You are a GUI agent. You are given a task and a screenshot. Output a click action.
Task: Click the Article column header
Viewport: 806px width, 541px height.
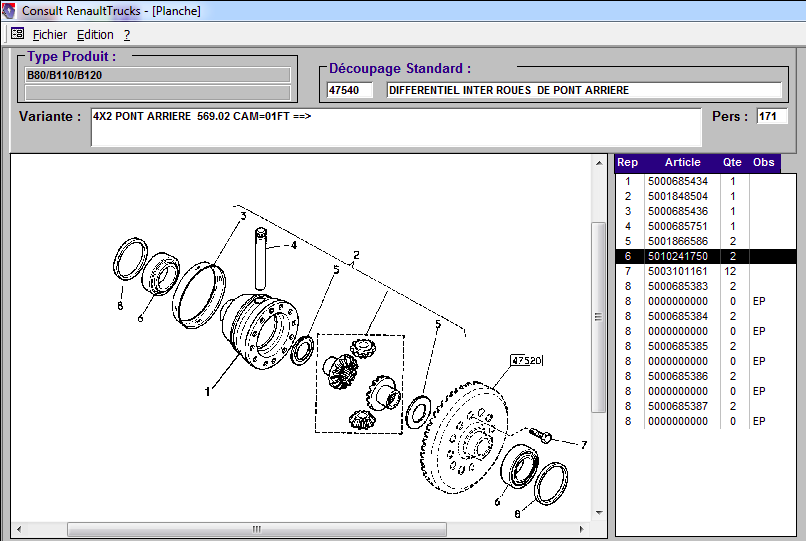pos(682,163)
